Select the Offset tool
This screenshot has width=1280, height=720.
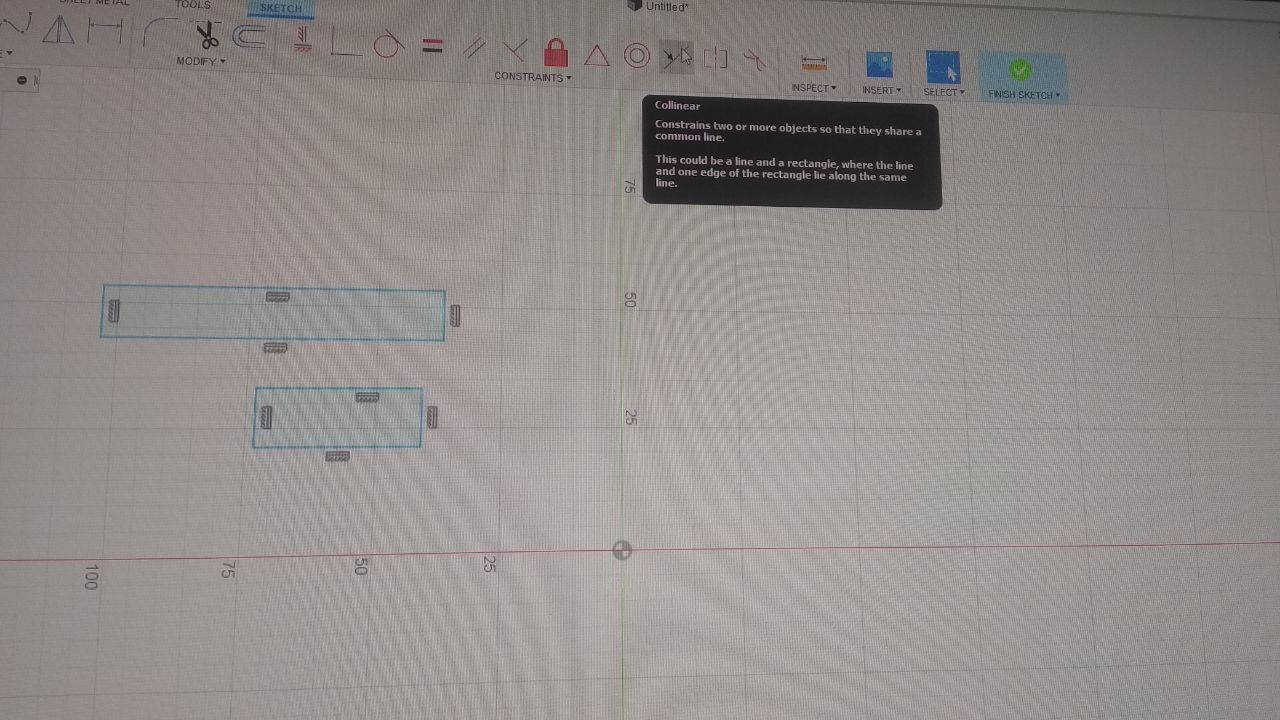tap(250, 37)
